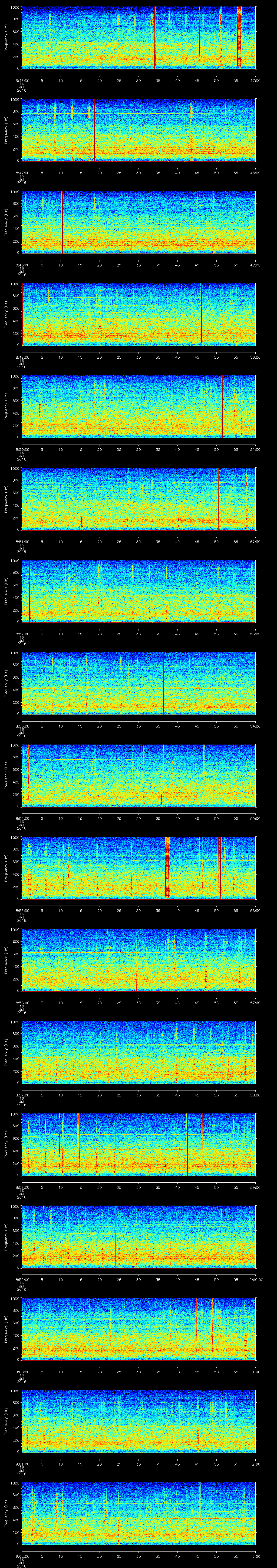Click the '8:47:00' start time label
This screenshot has width=277, height=1568.
(x=22, y=173)
